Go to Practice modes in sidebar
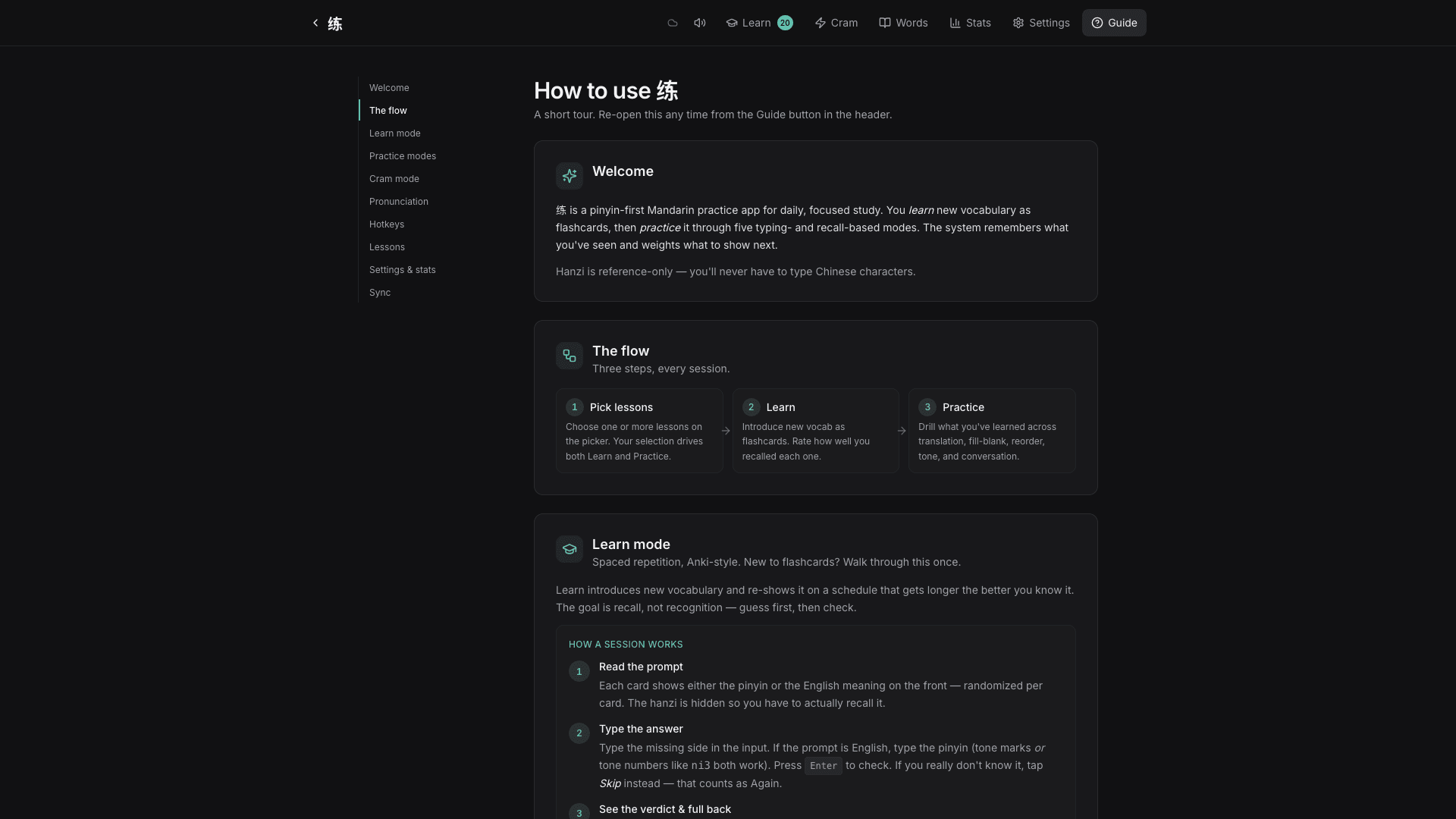The width and height of the screenshot is (1456, 819). coord(403,156)
